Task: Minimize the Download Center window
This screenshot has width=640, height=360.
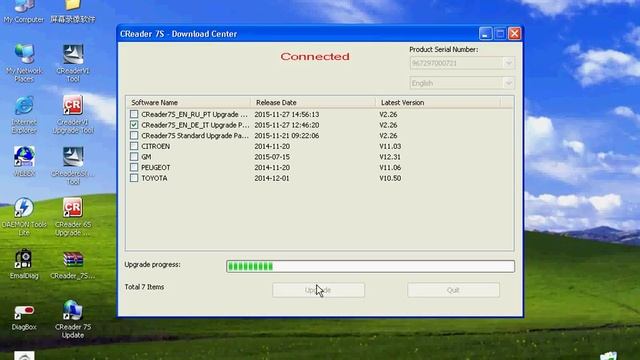Action: [485, 33]
